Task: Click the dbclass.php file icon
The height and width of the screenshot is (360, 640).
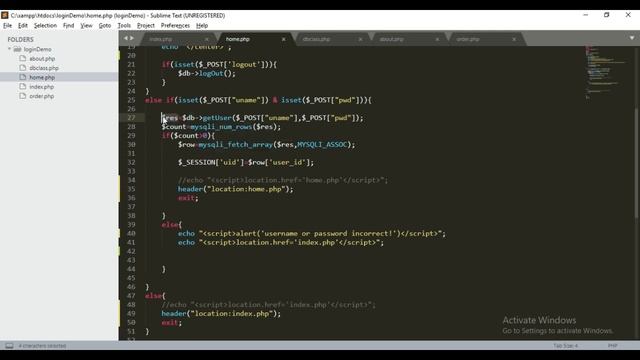Action: tap(23, 68)
